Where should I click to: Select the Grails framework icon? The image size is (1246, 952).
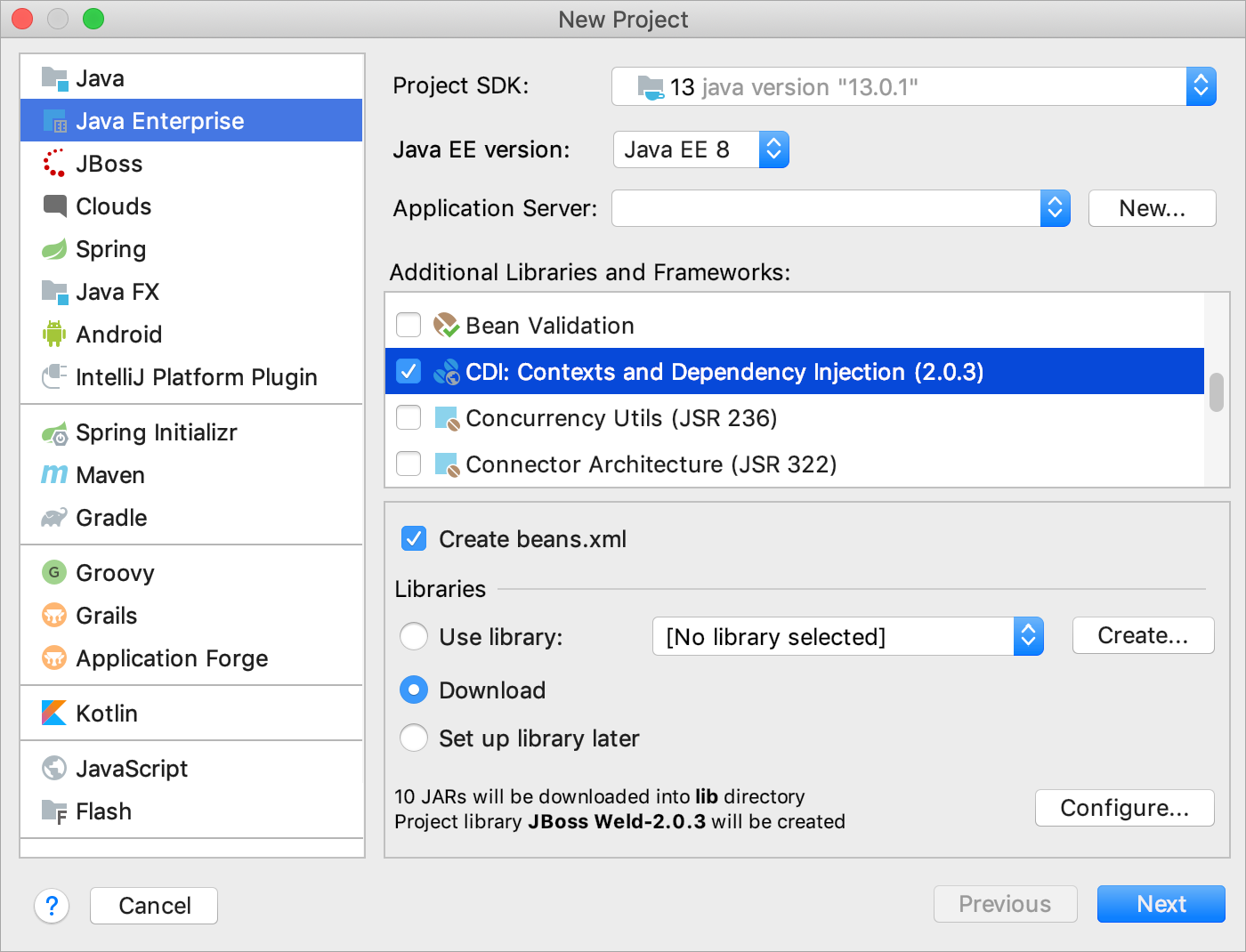(x=53, y=616)
